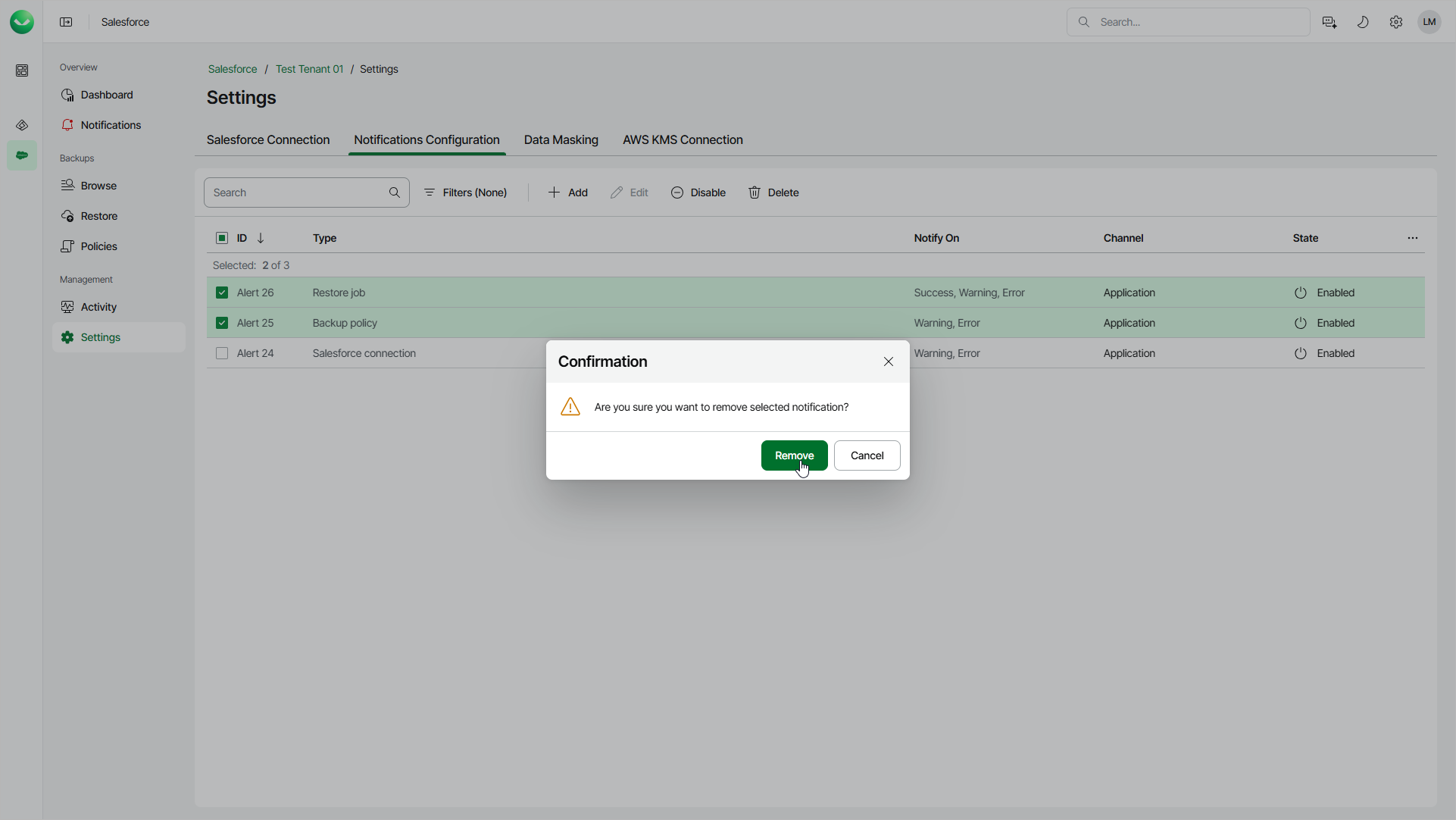The image size is (1456, 820).
Task: Open the column options three-dot menu
Action: (1413, 238)
